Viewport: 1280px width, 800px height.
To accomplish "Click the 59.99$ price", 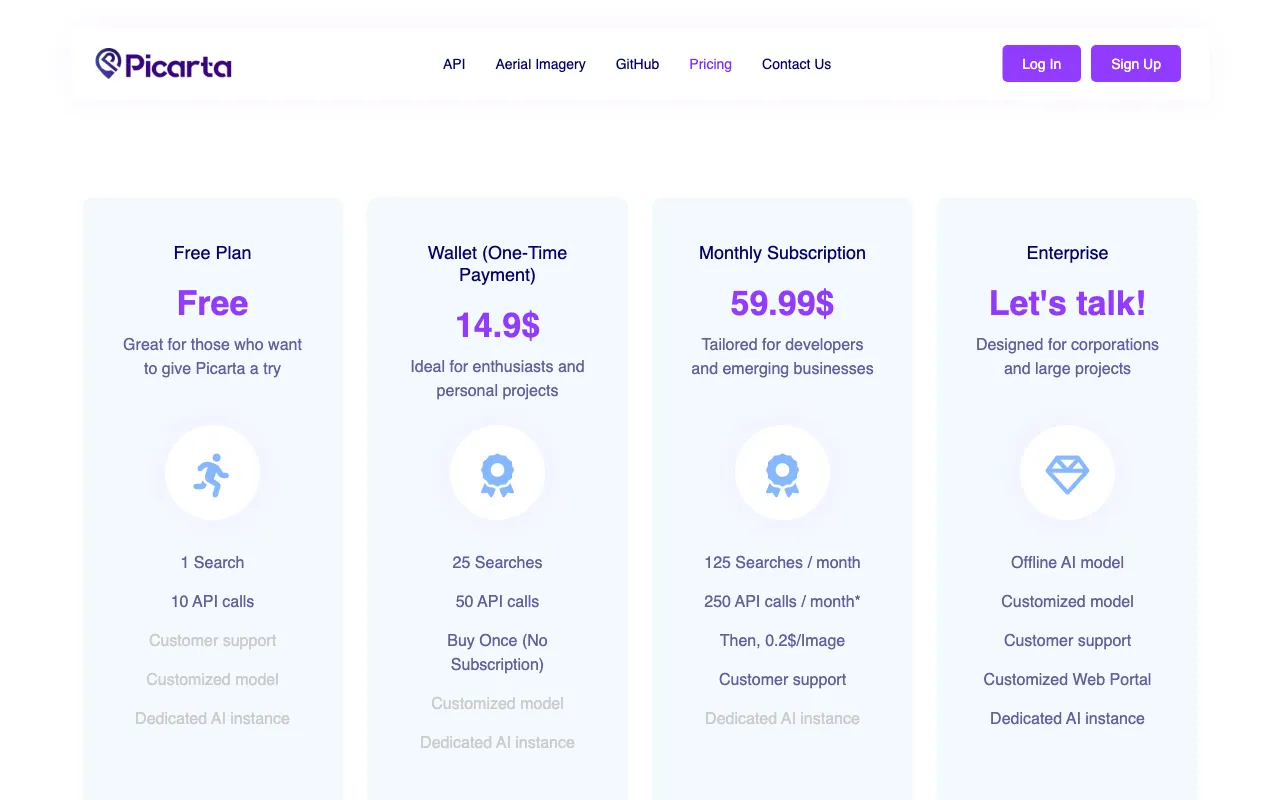I will pyautogui.click(x=782, y=303).
